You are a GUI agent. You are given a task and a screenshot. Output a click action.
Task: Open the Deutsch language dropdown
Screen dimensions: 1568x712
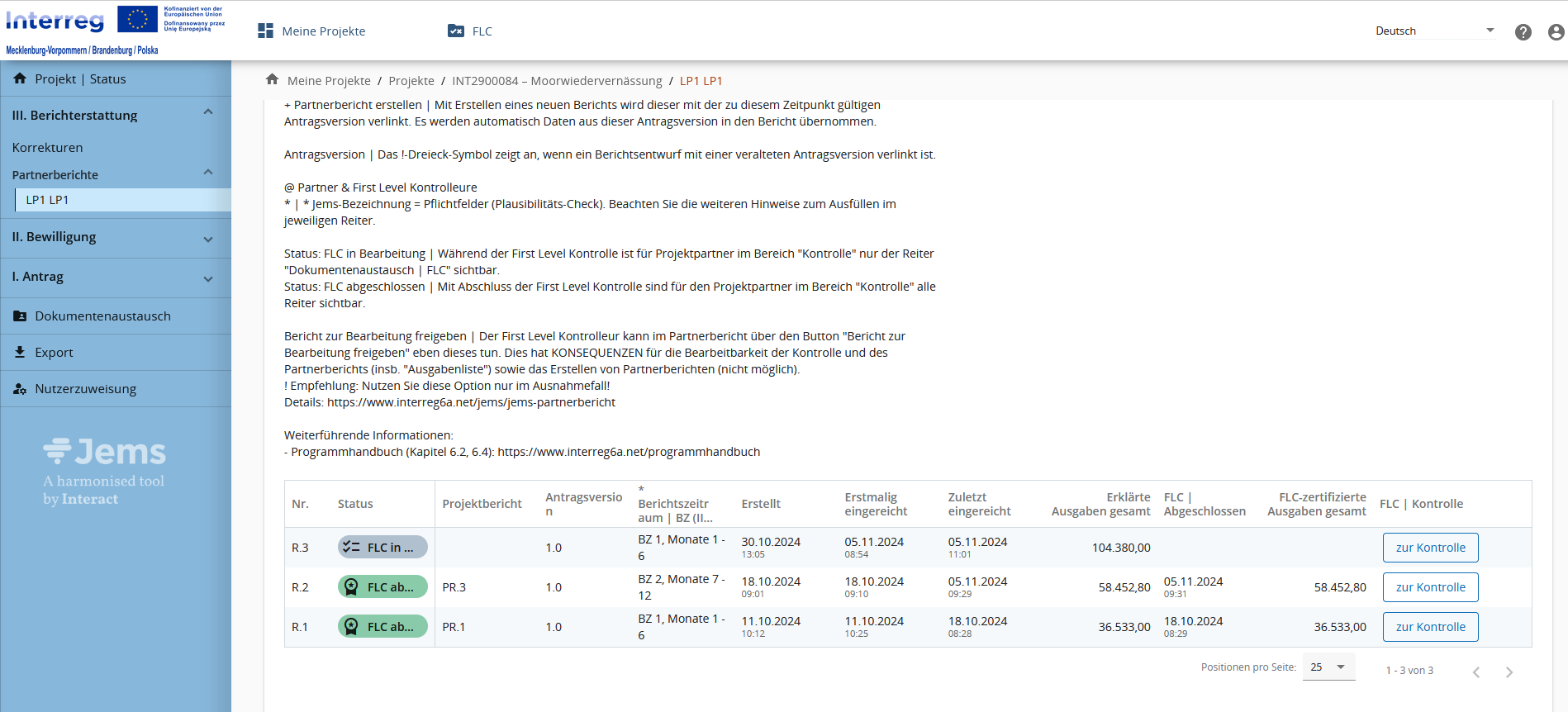(x=1434, y=31)
